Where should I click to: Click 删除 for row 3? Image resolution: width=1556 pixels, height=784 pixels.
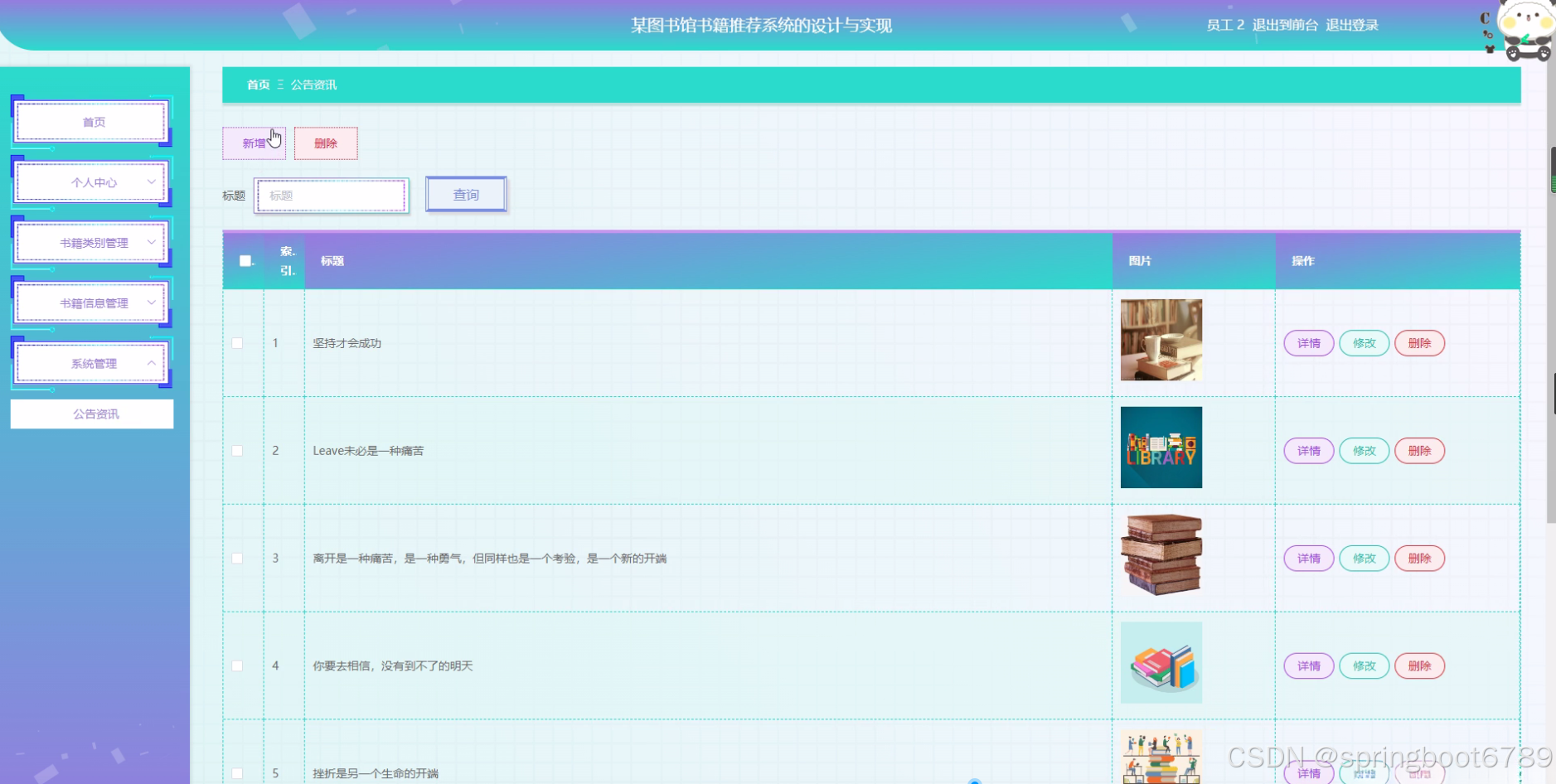coord(1420,559)
